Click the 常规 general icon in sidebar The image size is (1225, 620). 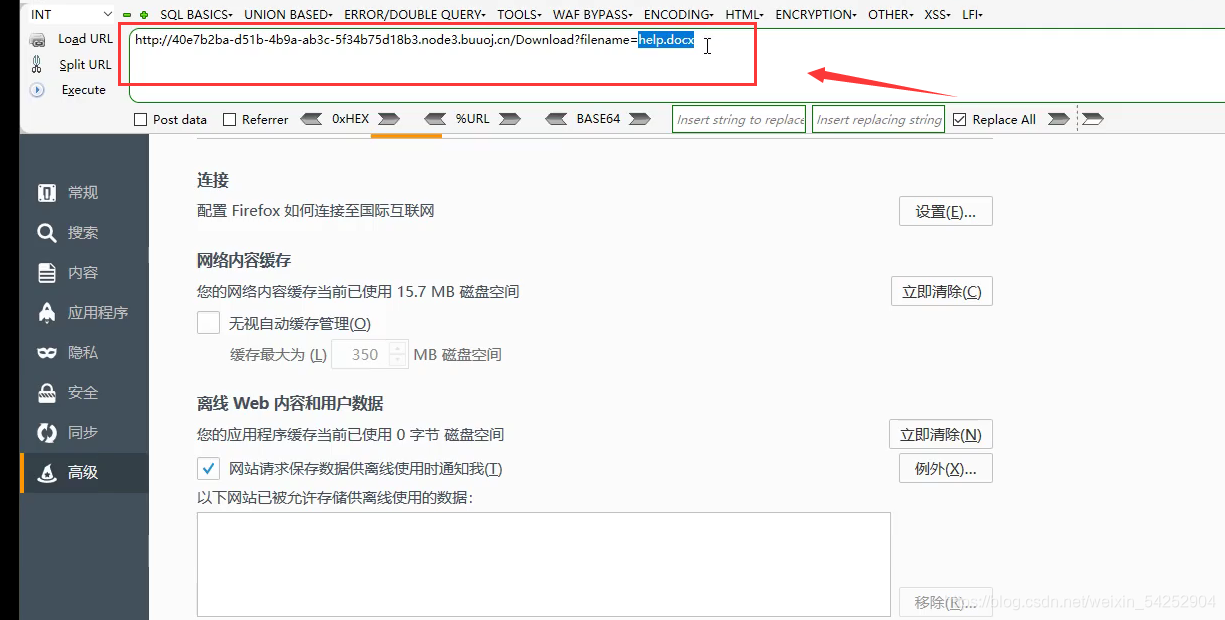pos(47,192)
